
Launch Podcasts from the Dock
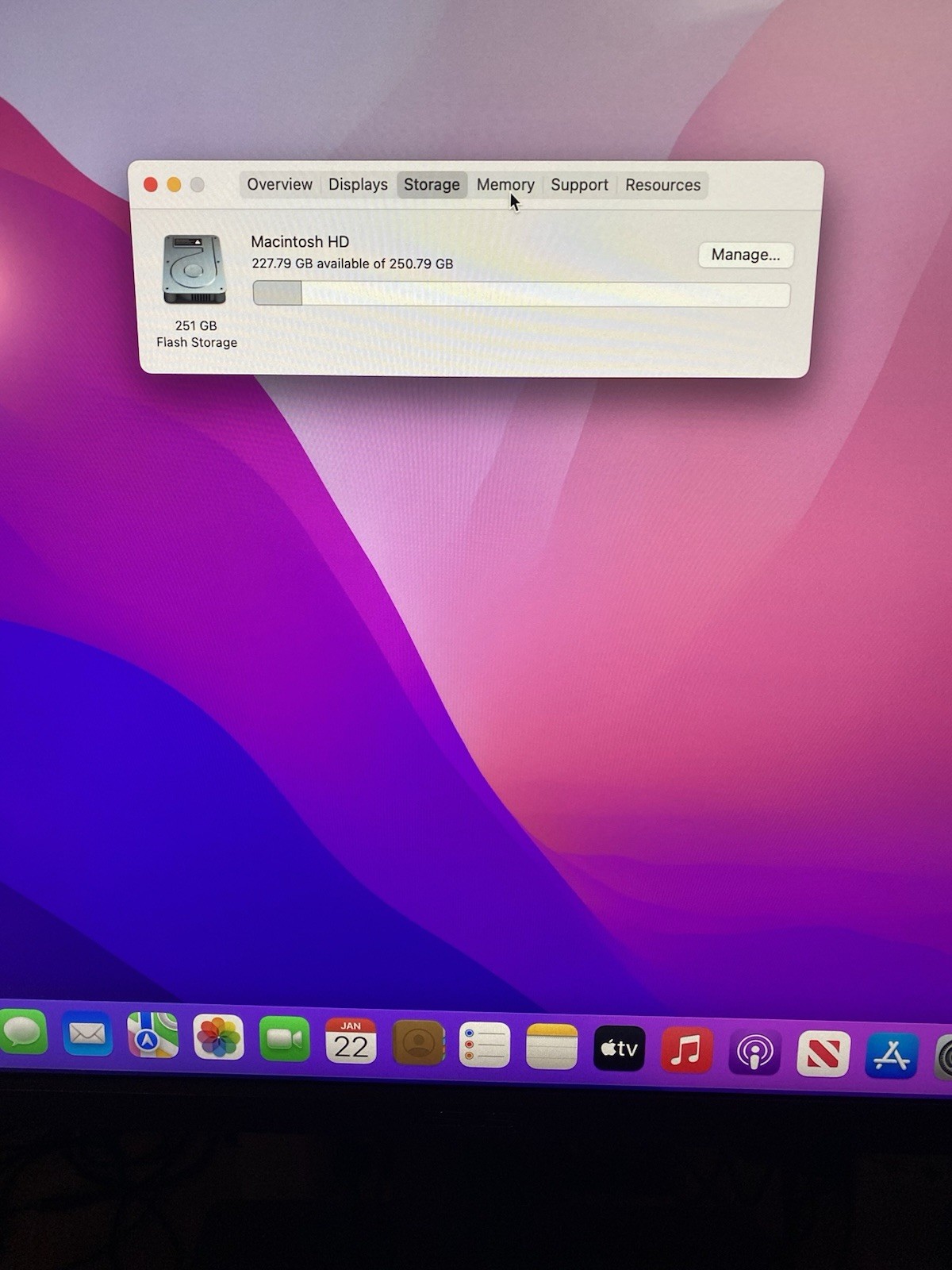pos(754,1052)
